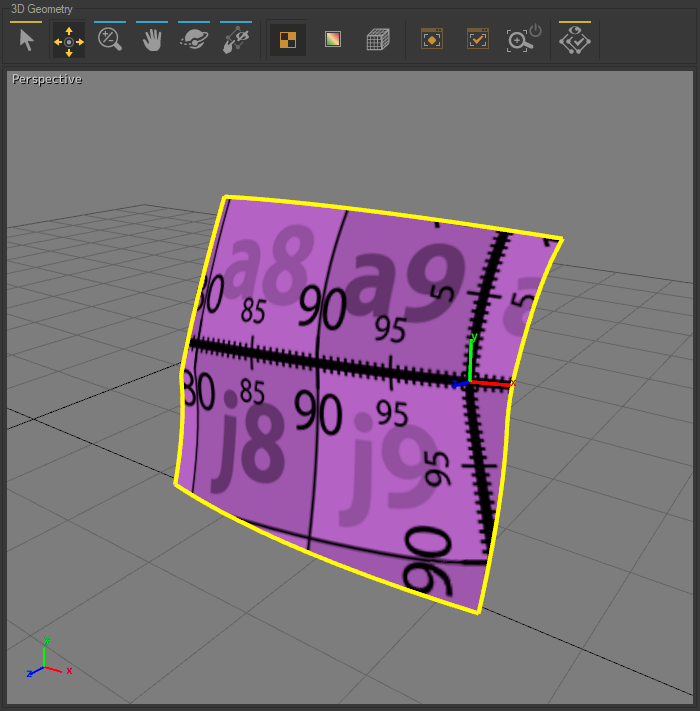Toggle the checker texture display
The width and height of the screenshot is (700, 711).
pos(288,40)
